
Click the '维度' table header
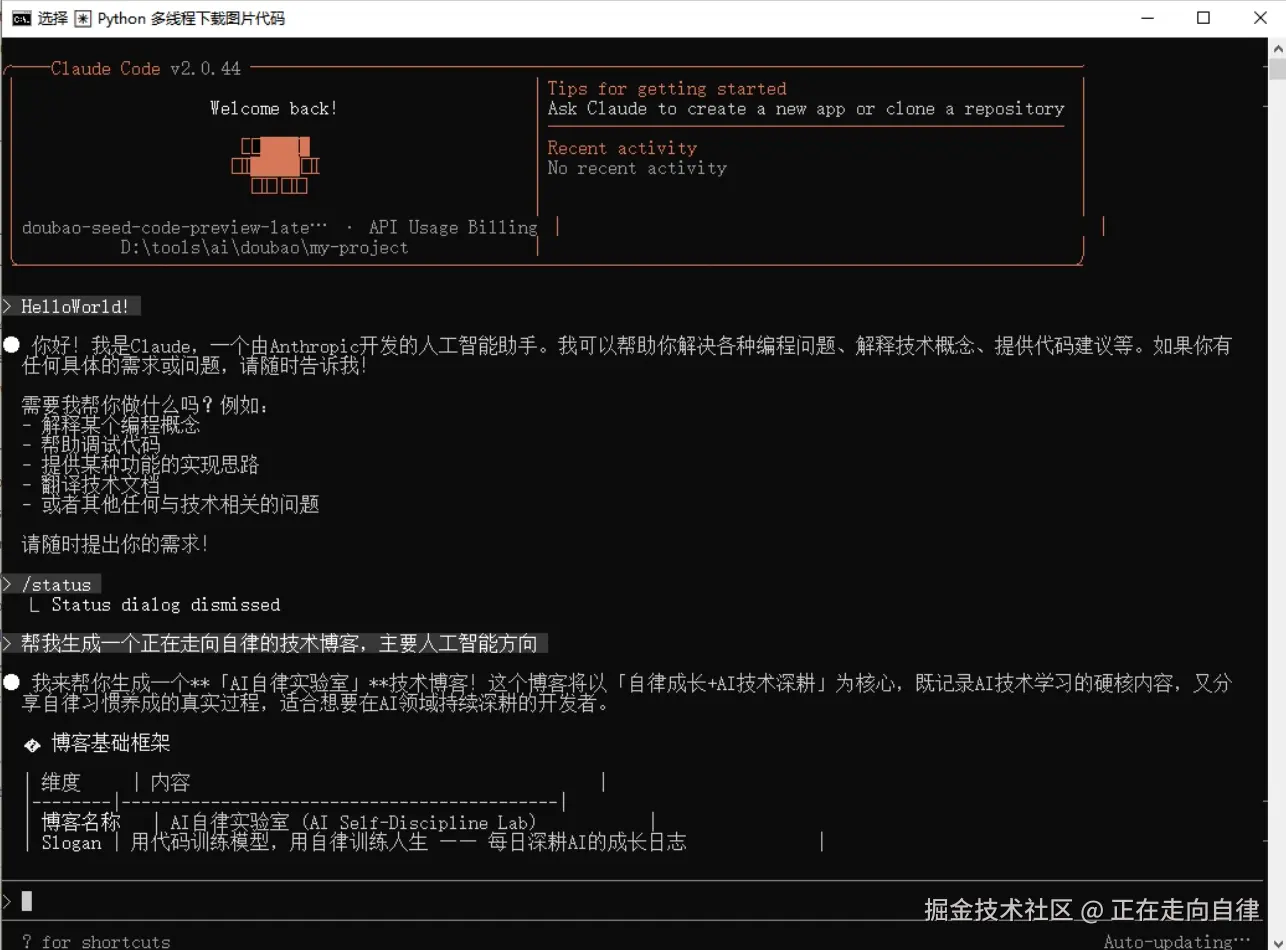[61, 782]
